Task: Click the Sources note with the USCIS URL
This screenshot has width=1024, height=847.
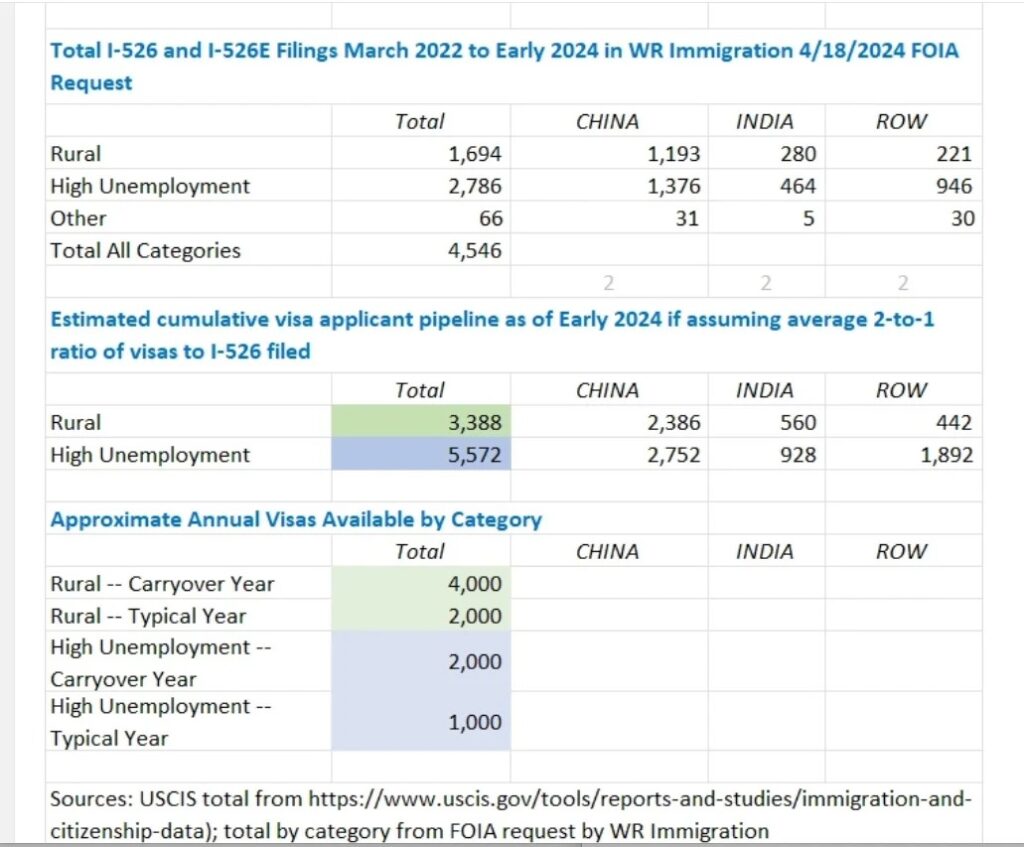Action: [x=511, y=814]
